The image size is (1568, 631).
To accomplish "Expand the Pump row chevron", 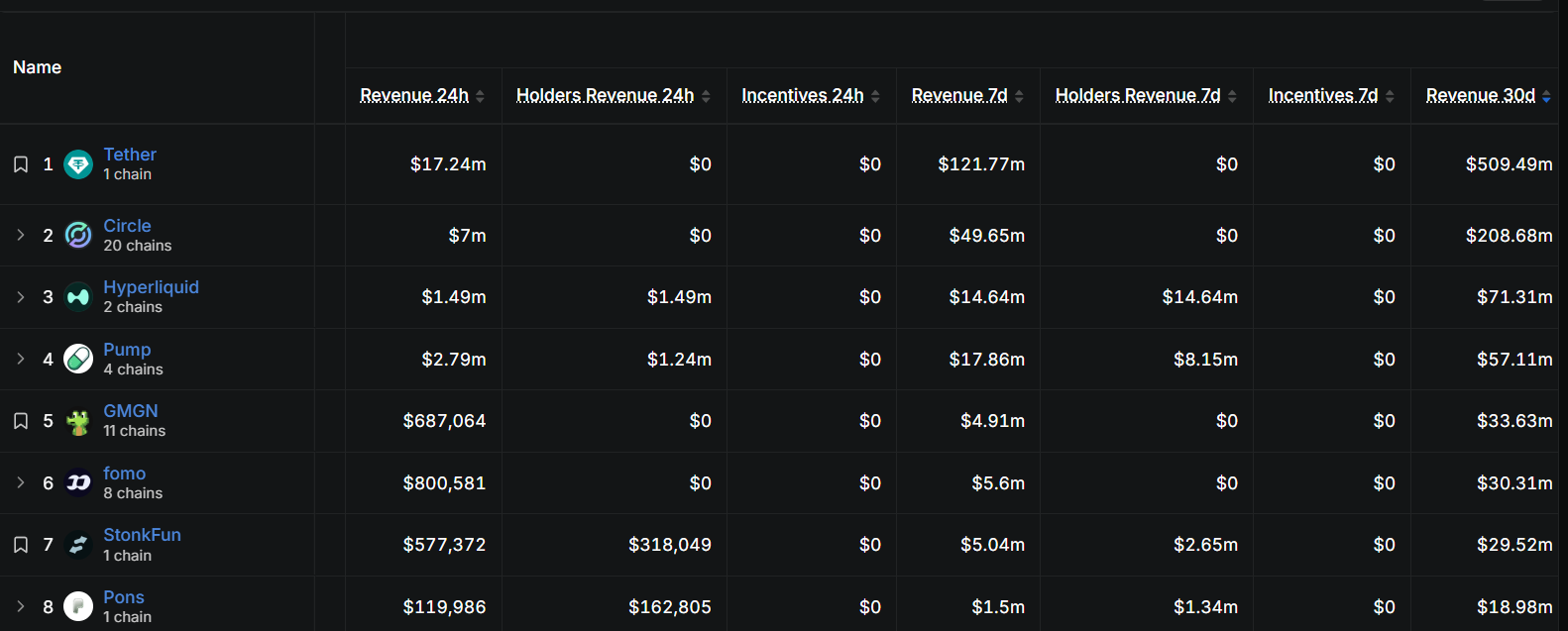I will point(21,359).
